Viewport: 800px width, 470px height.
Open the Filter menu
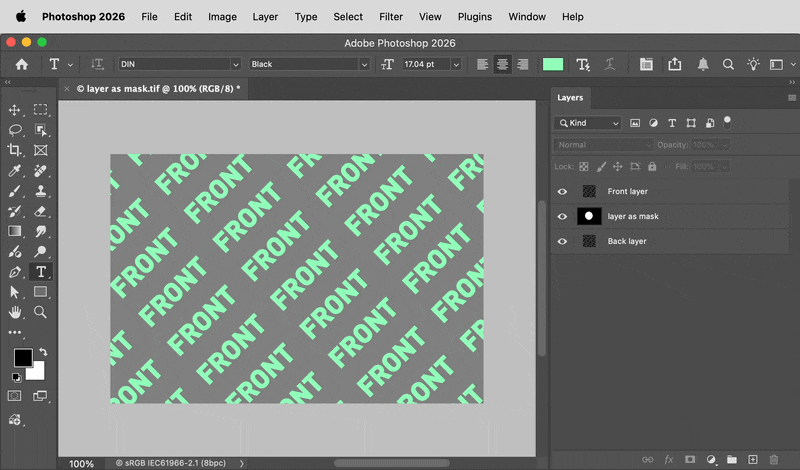(391, 17)
